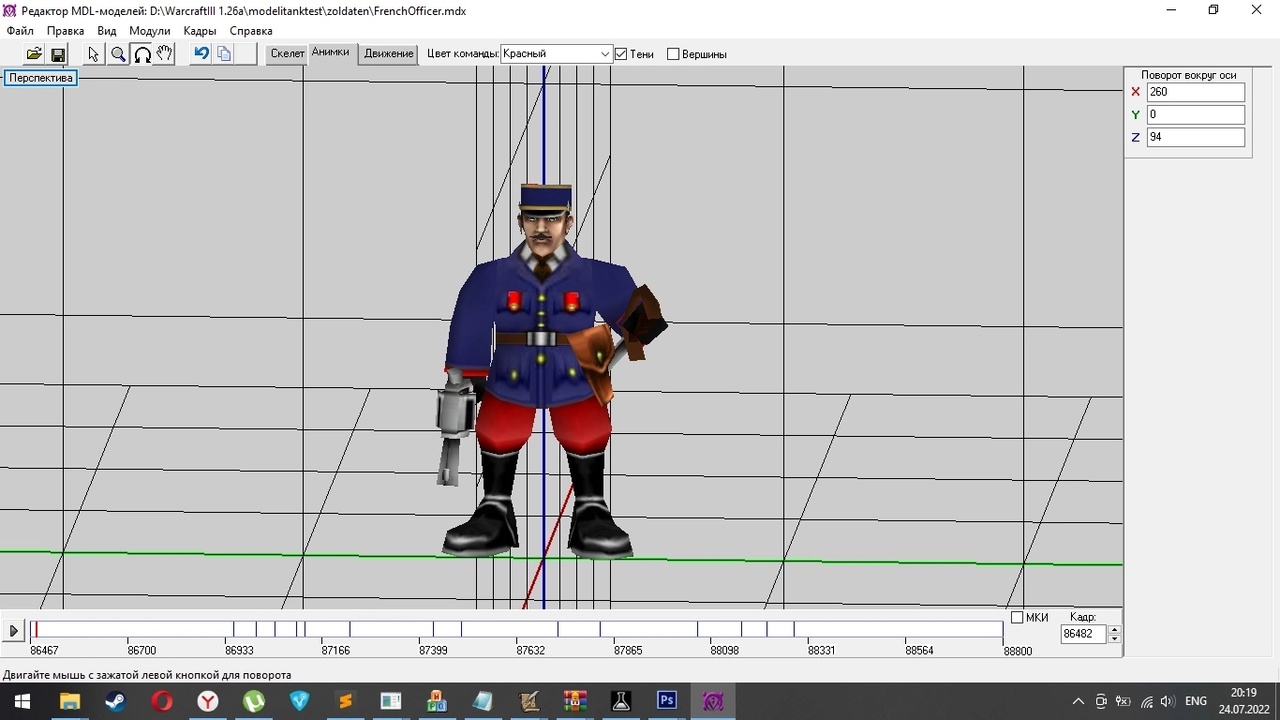Enable the Вершины checkbox

[x=673, y=54]
